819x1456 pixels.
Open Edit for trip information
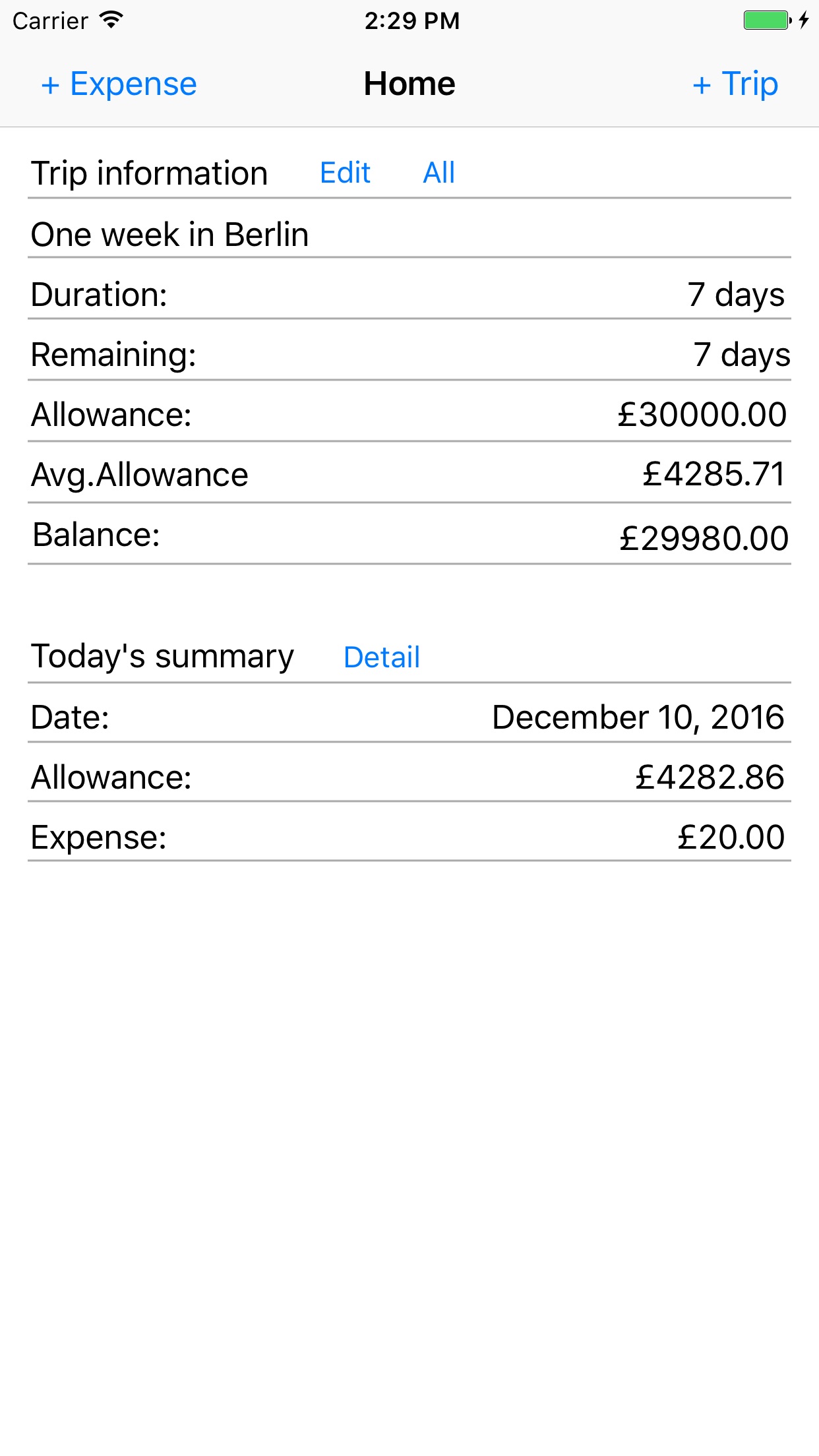345,173
